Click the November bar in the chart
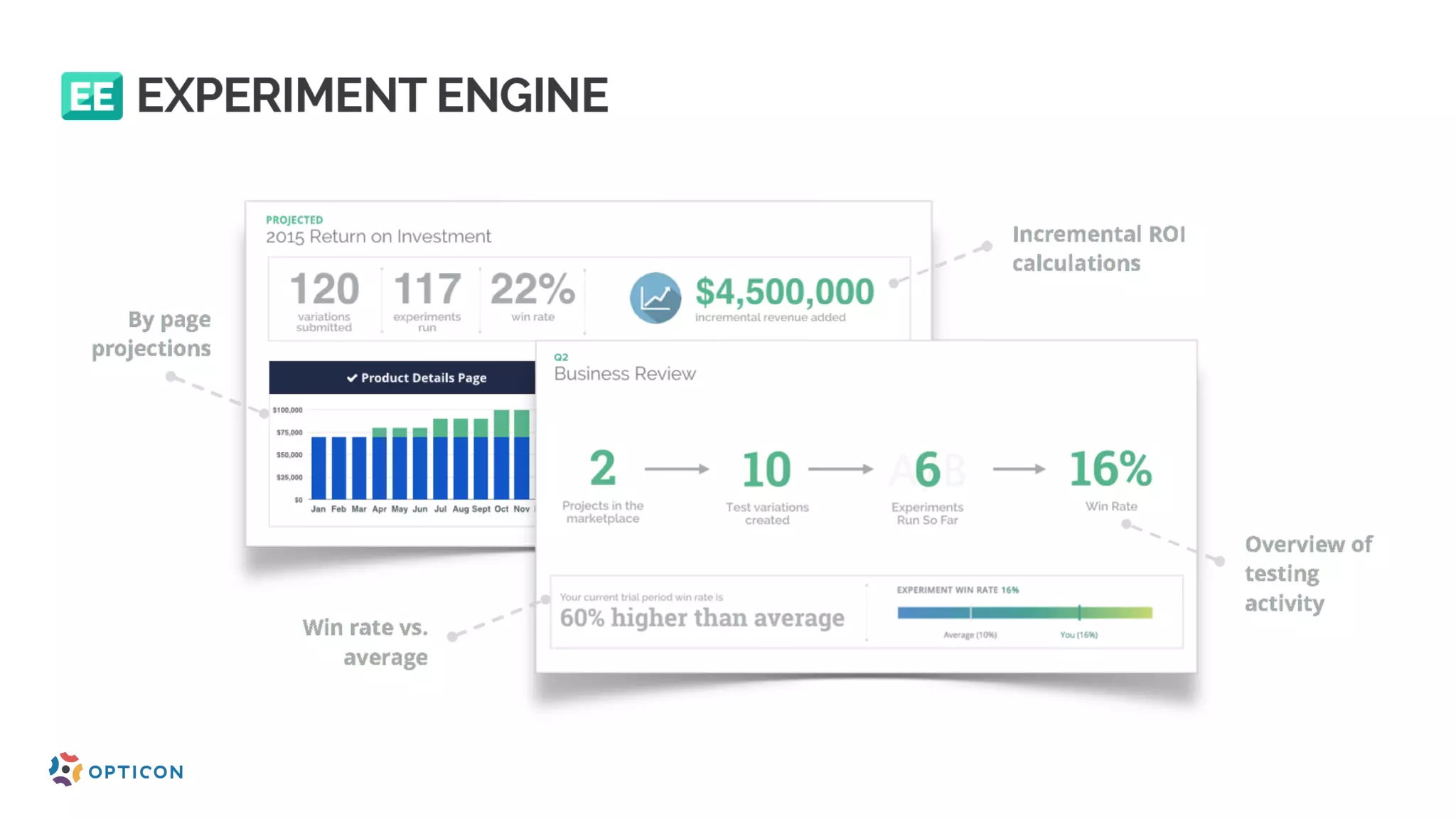 (522, 455)
